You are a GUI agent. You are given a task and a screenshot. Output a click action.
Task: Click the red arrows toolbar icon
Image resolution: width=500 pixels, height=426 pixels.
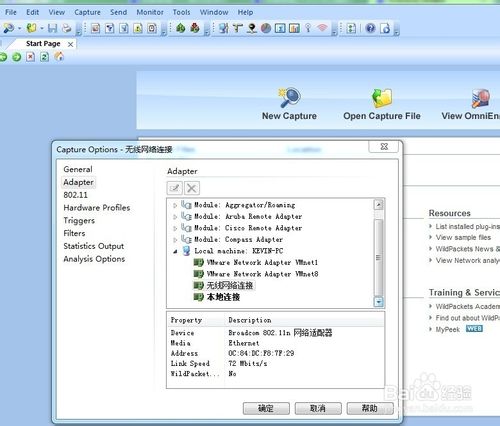pos(195,28)
